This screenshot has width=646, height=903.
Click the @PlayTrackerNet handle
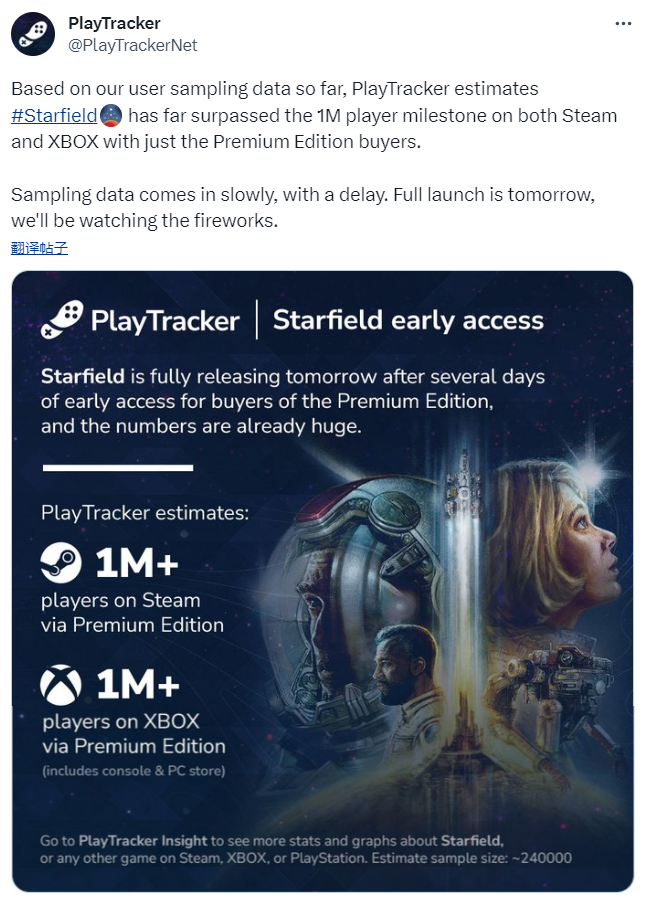[x=132, y=45]
